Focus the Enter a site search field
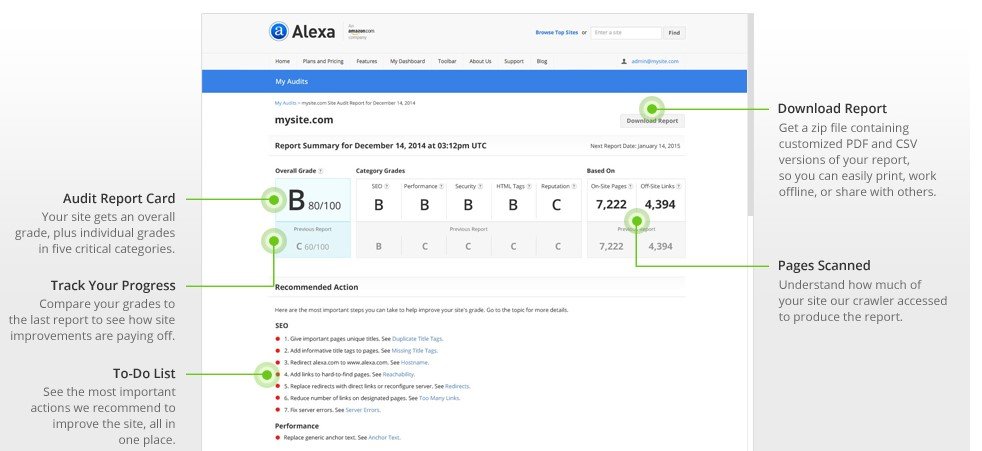The height and width of the screenshot is (451, 982). [626, 33]
